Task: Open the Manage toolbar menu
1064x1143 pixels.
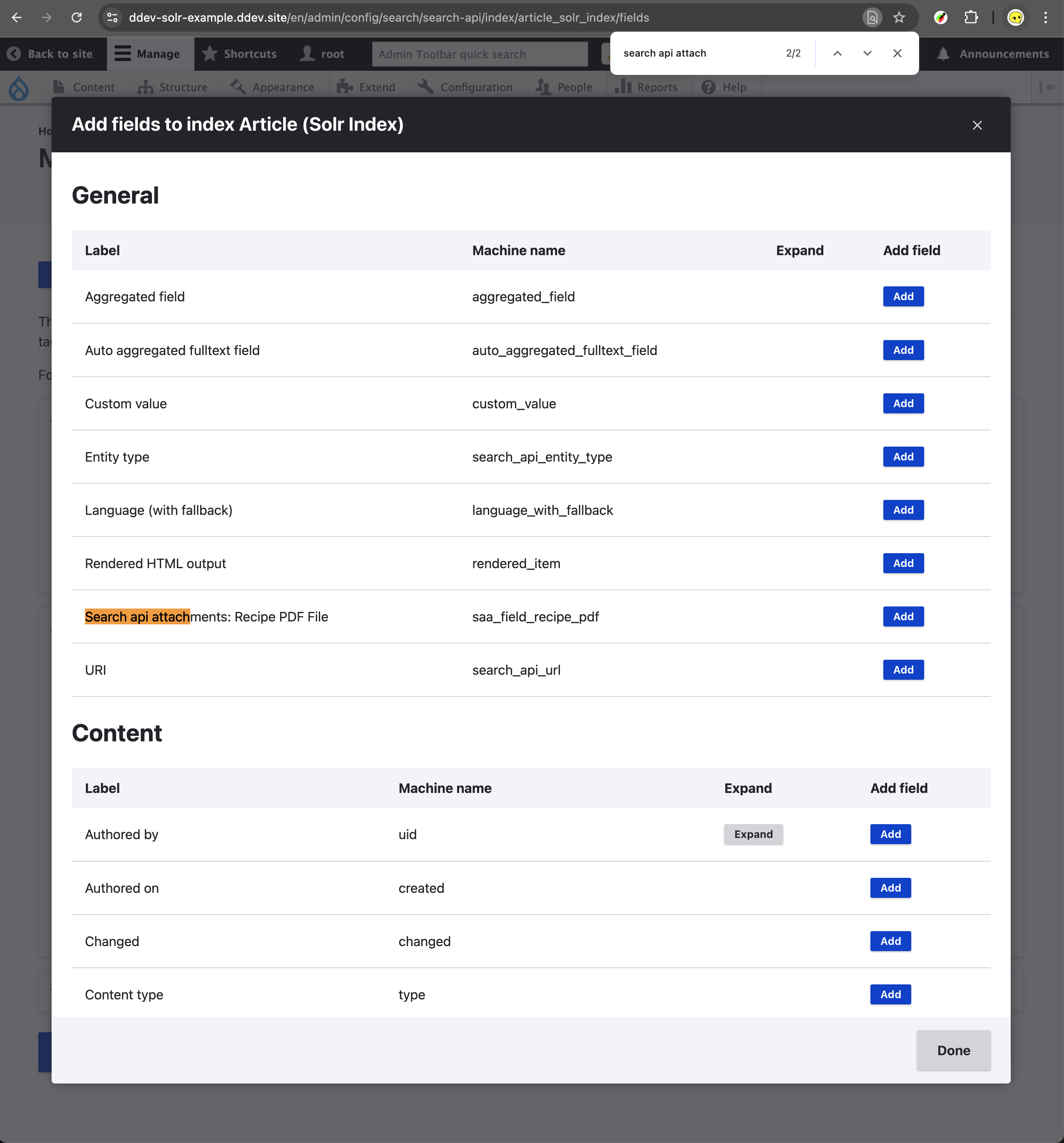Action: (x=147, y=54)
